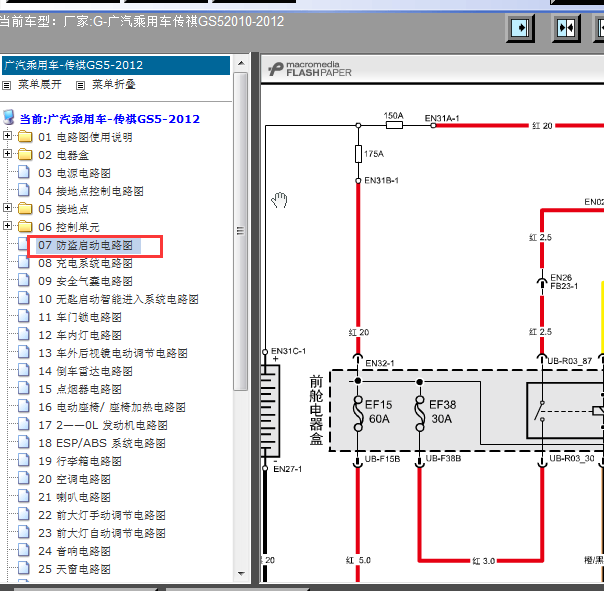Viewport: 604px width, 591px height.
Task: Click folder icon of 05 接地点
Action: (25, 208)
